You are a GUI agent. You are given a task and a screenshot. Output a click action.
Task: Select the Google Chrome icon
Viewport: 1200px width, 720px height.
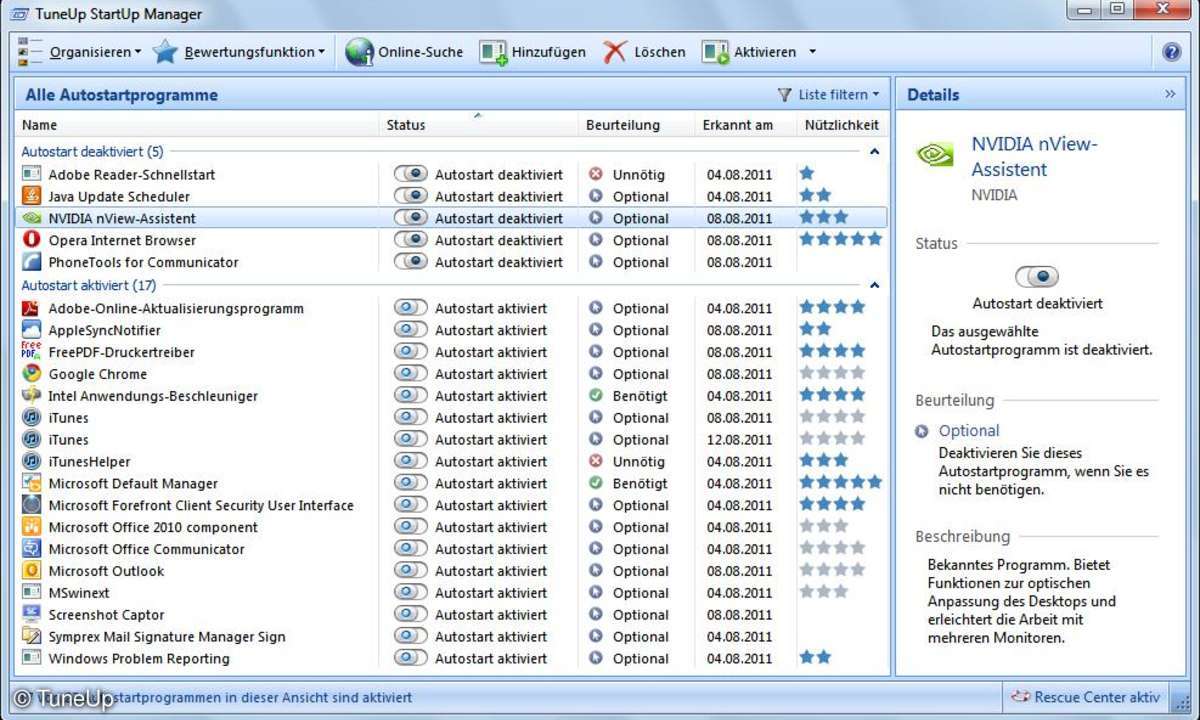31,374
